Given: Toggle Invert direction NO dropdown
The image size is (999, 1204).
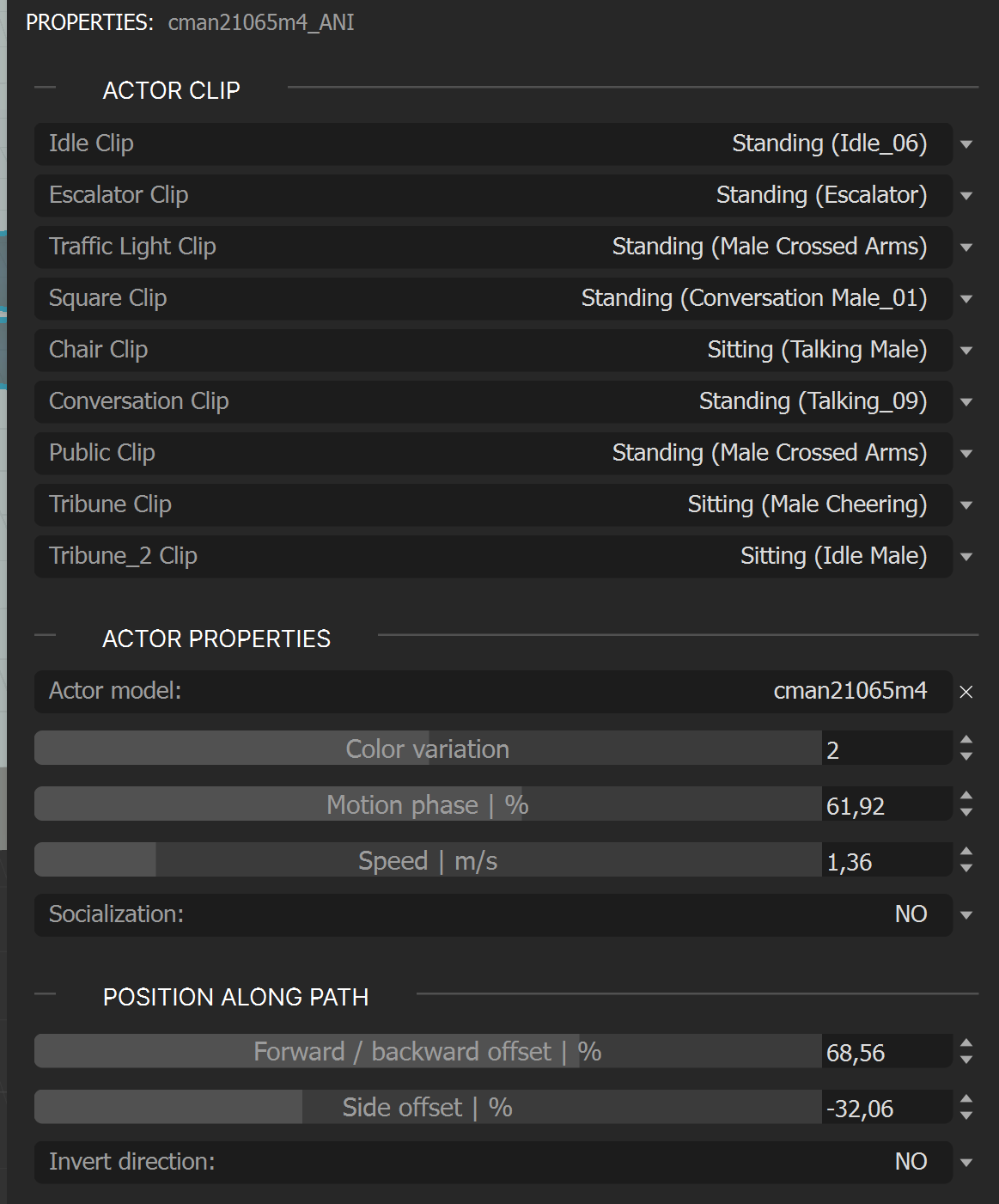Looking at the screenshot, I should point(966,1163).
